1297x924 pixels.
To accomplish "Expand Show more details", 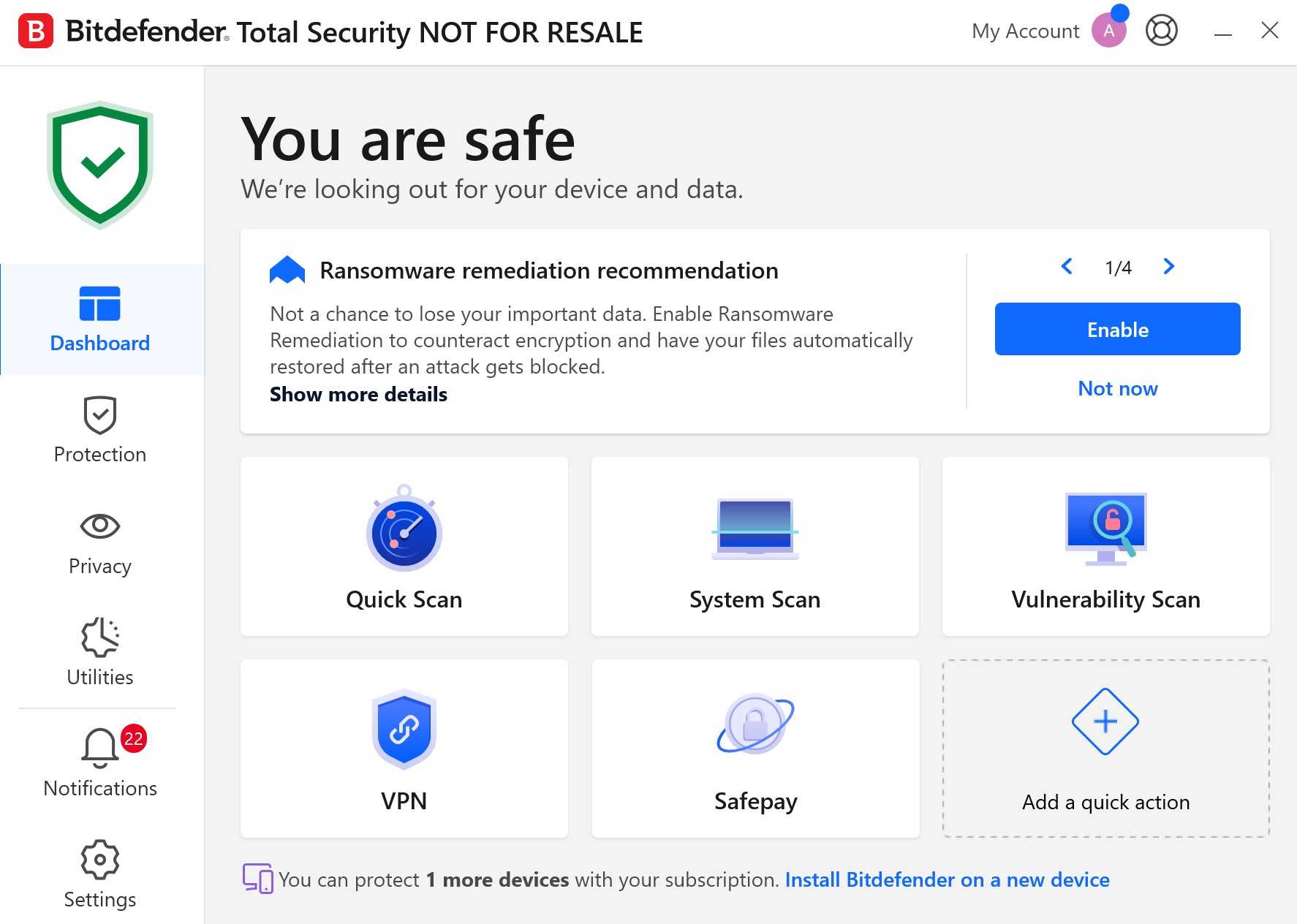I will (x=358, y=395).
